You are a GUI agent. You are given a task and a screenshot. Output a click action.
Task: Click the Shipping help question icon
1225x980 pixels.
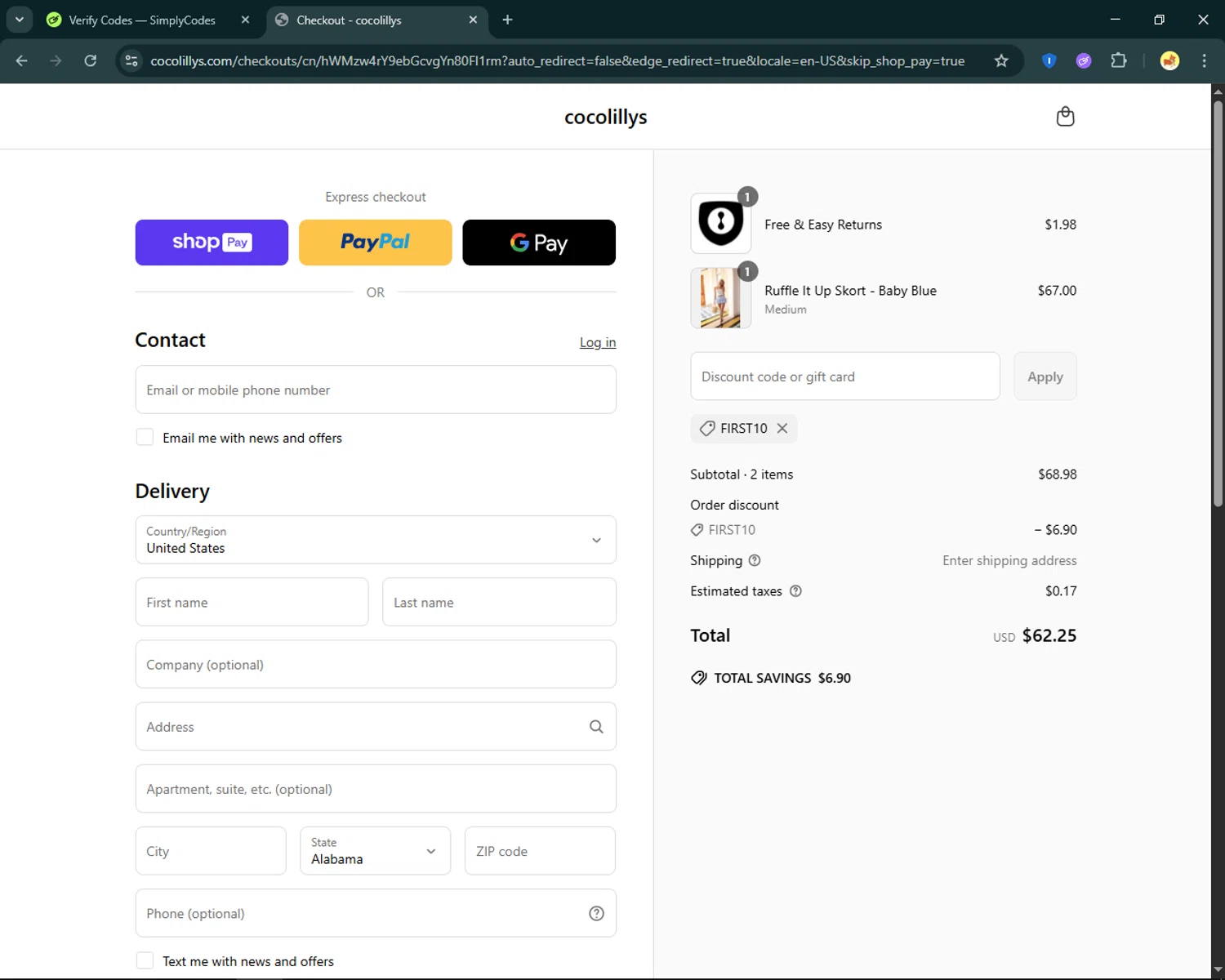tap(755, 560)
